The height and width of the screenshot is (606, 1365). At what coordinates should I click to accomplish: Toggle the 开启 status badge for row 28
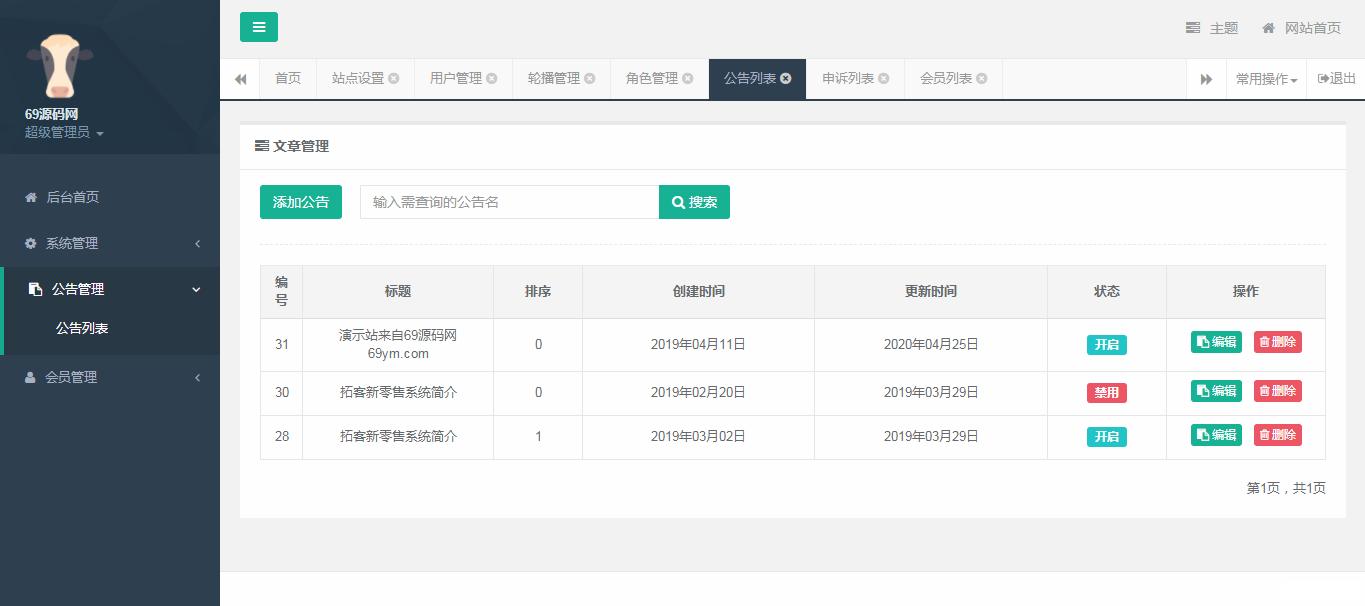(1106, 437)
